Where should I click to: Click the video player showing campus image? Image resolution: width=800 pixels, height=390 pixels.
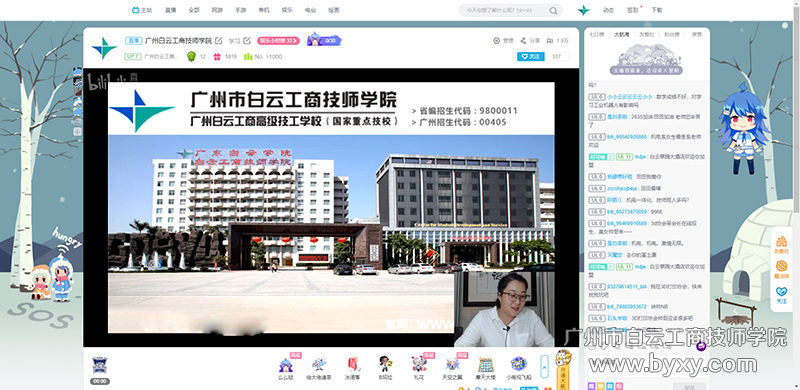tap(331, 207)
